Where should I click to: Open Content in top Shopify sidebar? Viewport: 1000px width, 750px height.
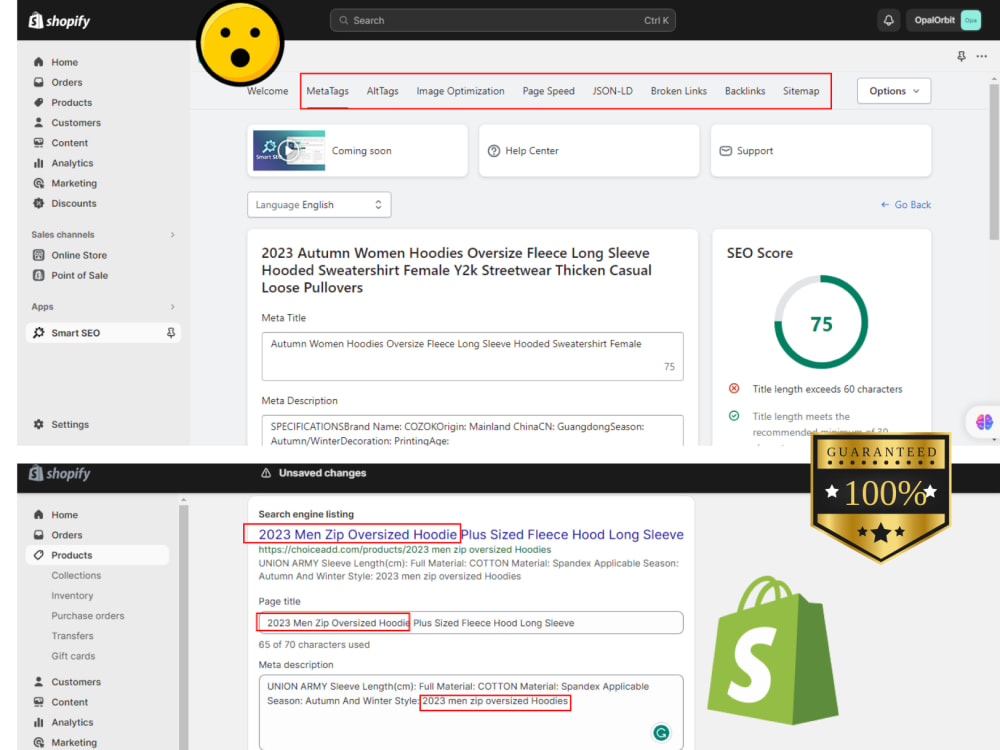69,143
